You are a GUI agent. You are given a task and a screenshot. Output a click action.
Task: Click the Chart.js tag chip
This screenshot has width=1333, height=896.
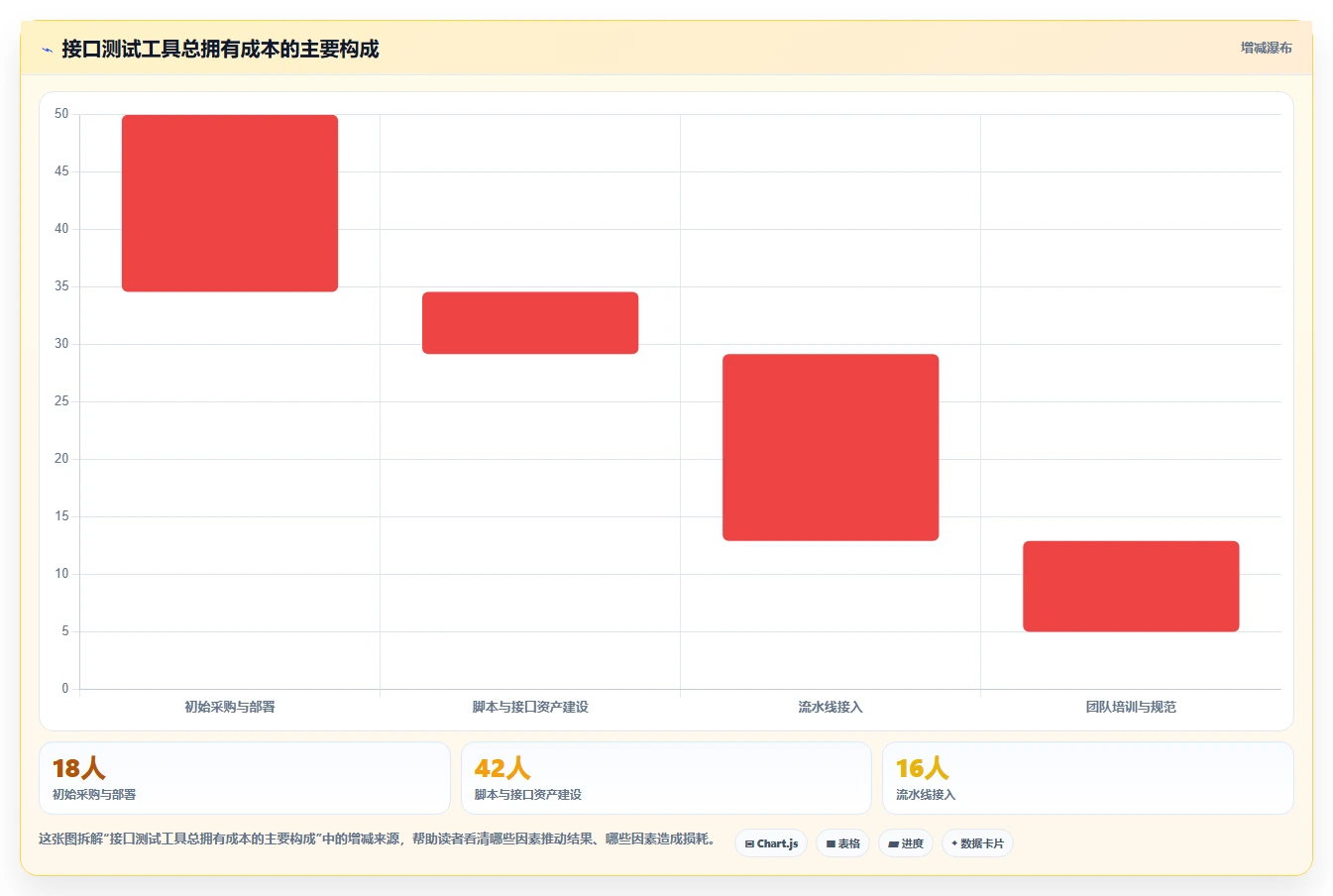click(x=771, y=843)
